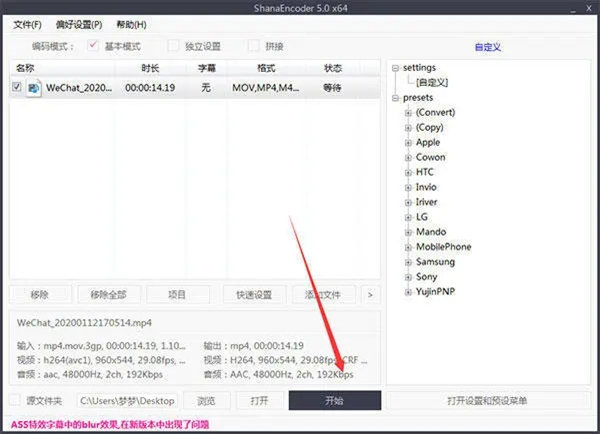Select the [自定义] tree item under settings
Image resolution: width=600 pixels, height=434 pixels.
(x=433, y=83)
